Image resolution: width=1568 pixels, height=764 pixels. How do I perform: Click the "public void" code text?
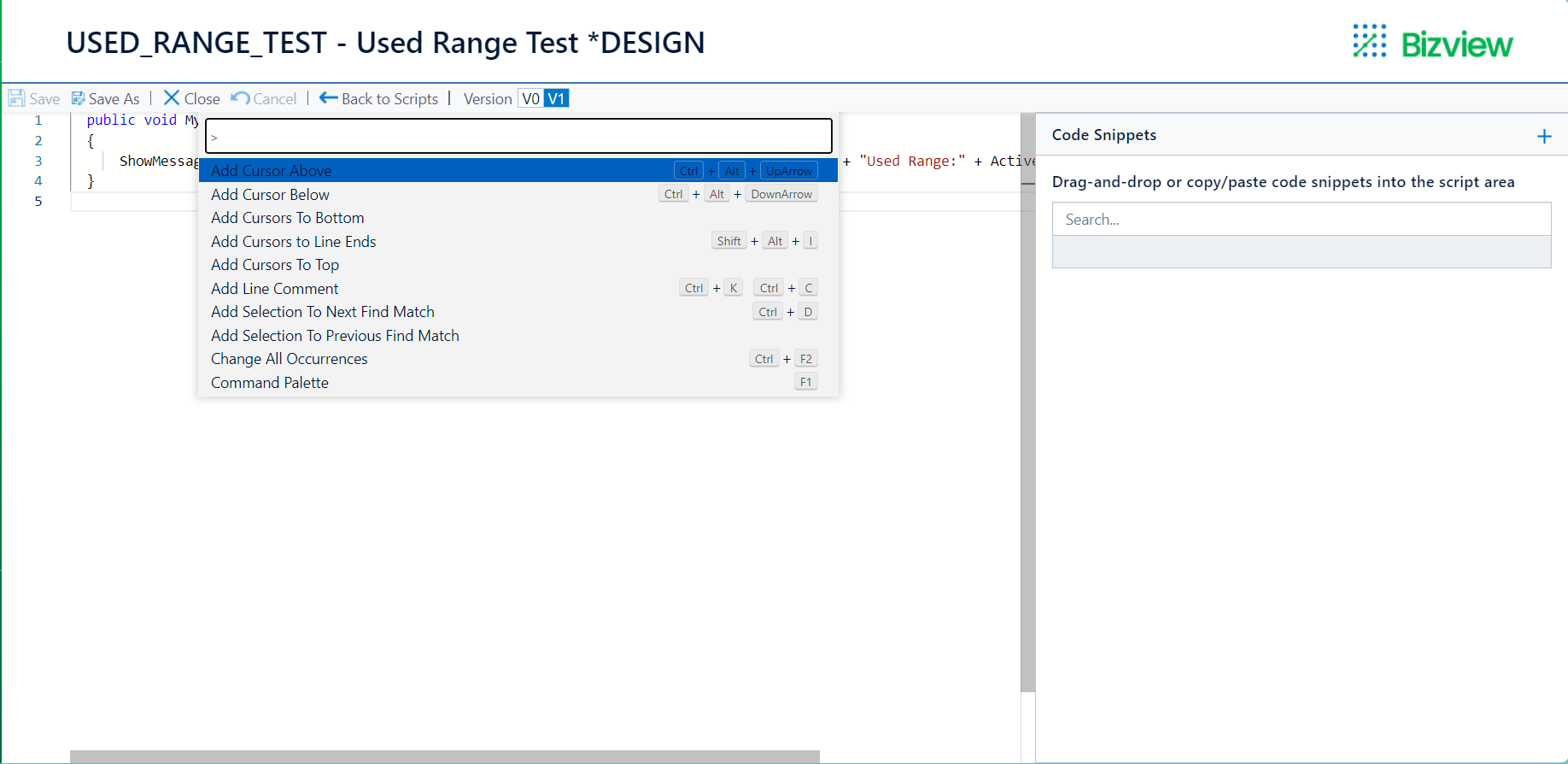(x=132, y=120)
